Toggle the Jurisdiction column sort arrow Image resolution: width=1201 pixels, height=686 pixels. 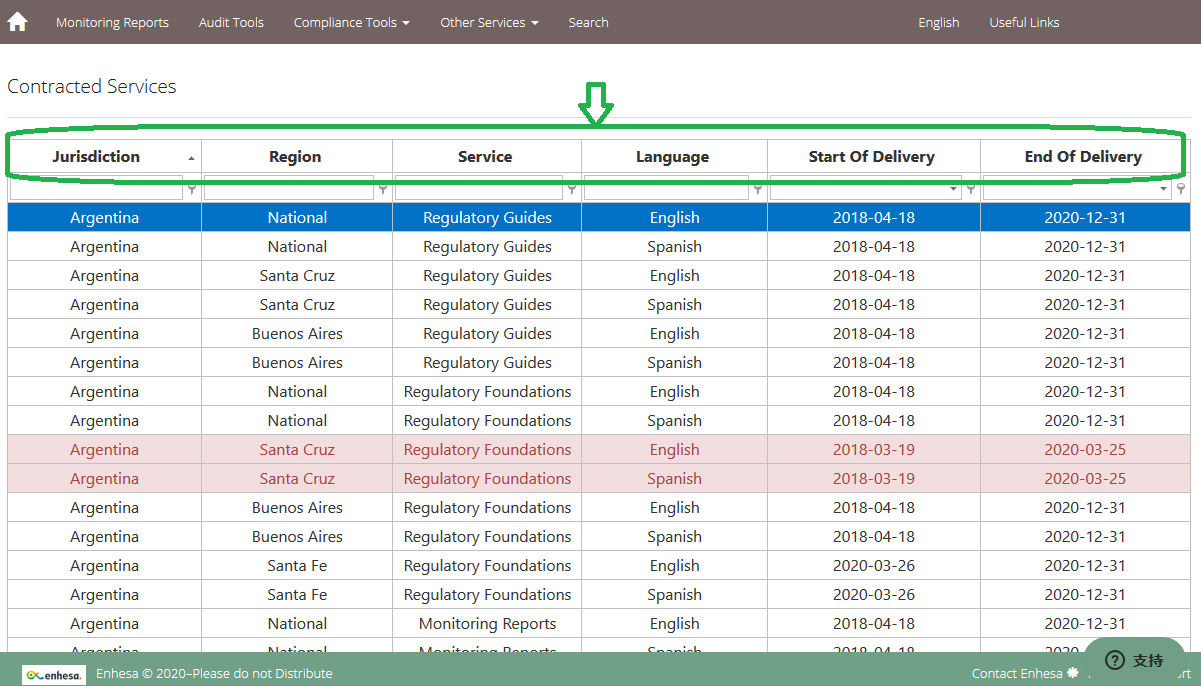click(191, 158)
